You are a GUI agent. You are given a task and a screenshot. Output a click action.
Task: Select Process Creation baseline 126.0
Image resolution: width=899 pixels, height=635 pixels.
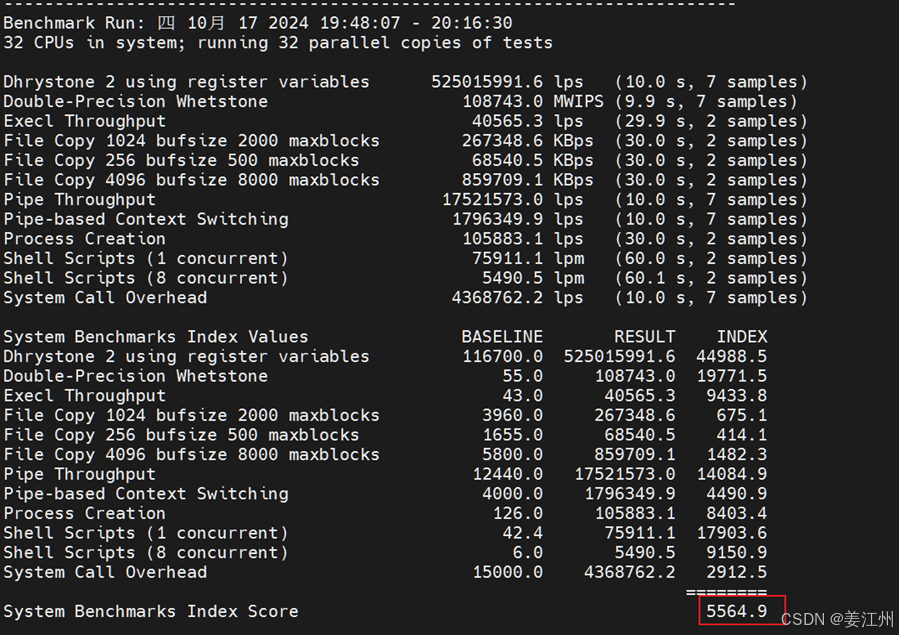pos(518,513)
